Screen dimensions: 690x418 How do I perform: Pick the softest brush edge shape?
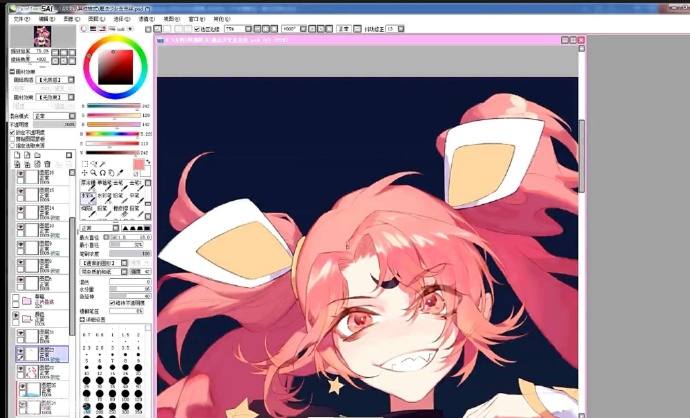pos(125,228)
